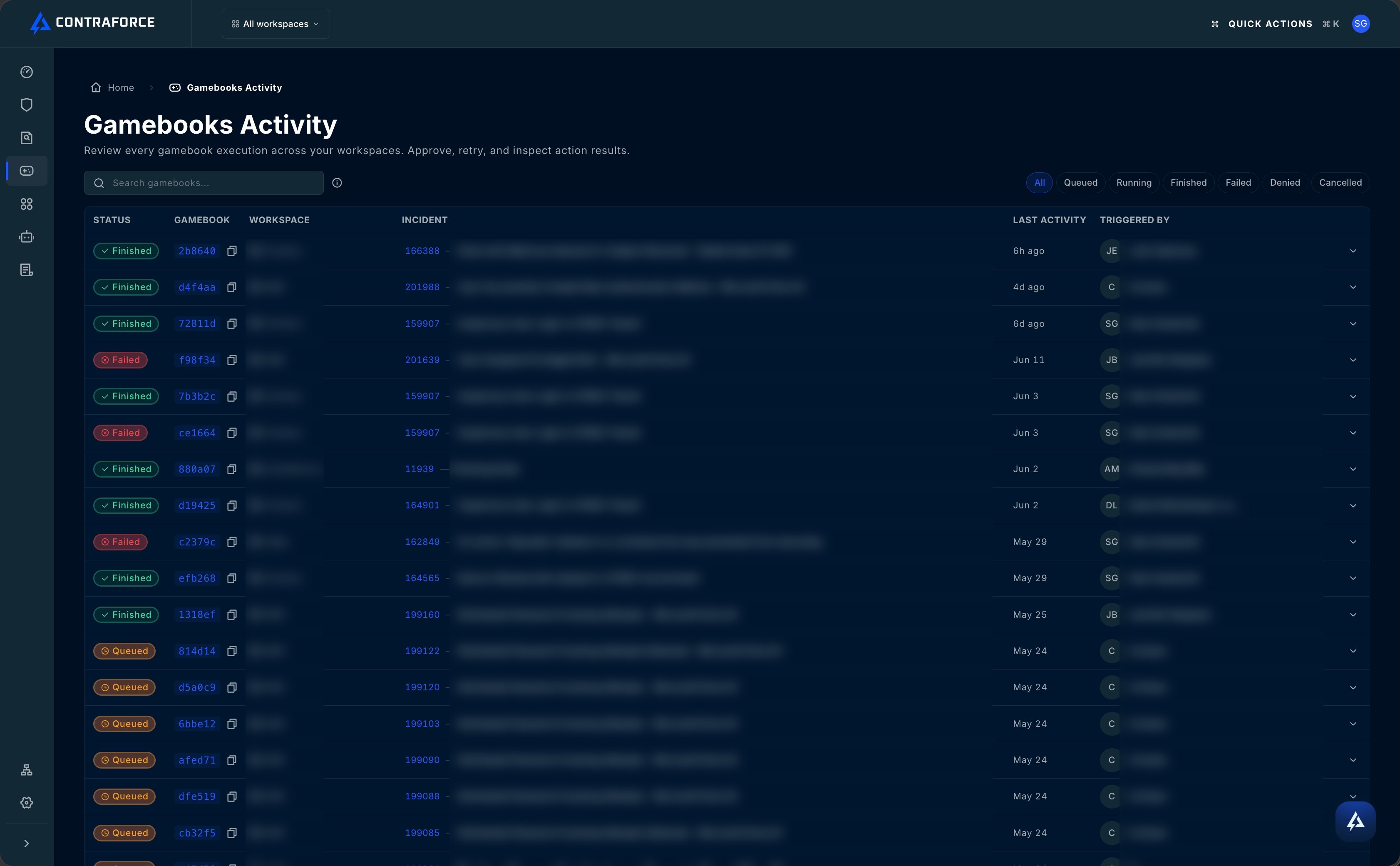Filter by Cancelled status
1400x866 pixels.
[x=1340, y=183]
